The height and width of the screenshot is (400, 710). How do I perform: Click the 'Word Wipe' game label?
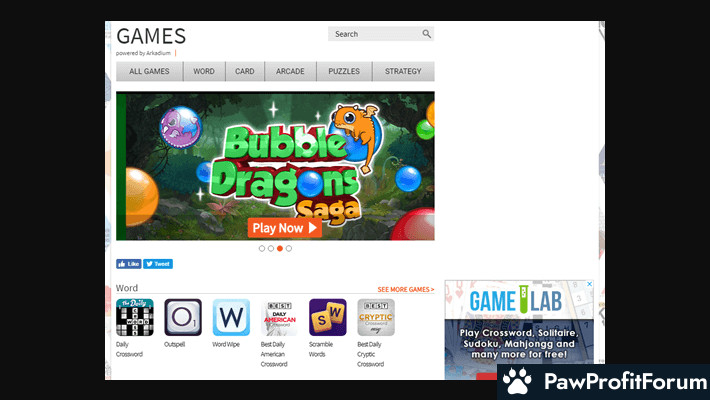pos(226,344)
